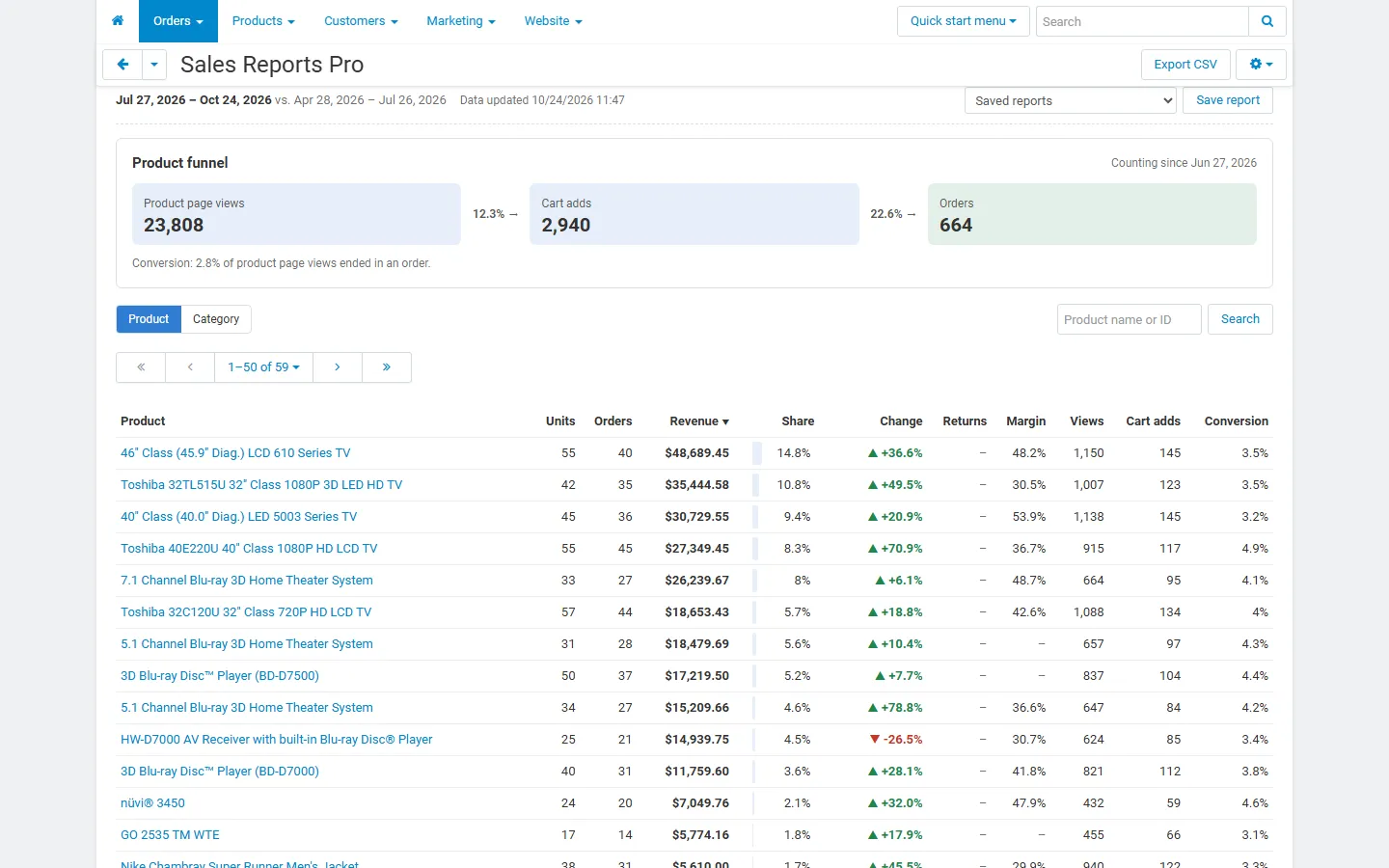1389x868 pixels.
Task: Open 46" Class LCD 610 Series TV
Action: click(235, 453)
